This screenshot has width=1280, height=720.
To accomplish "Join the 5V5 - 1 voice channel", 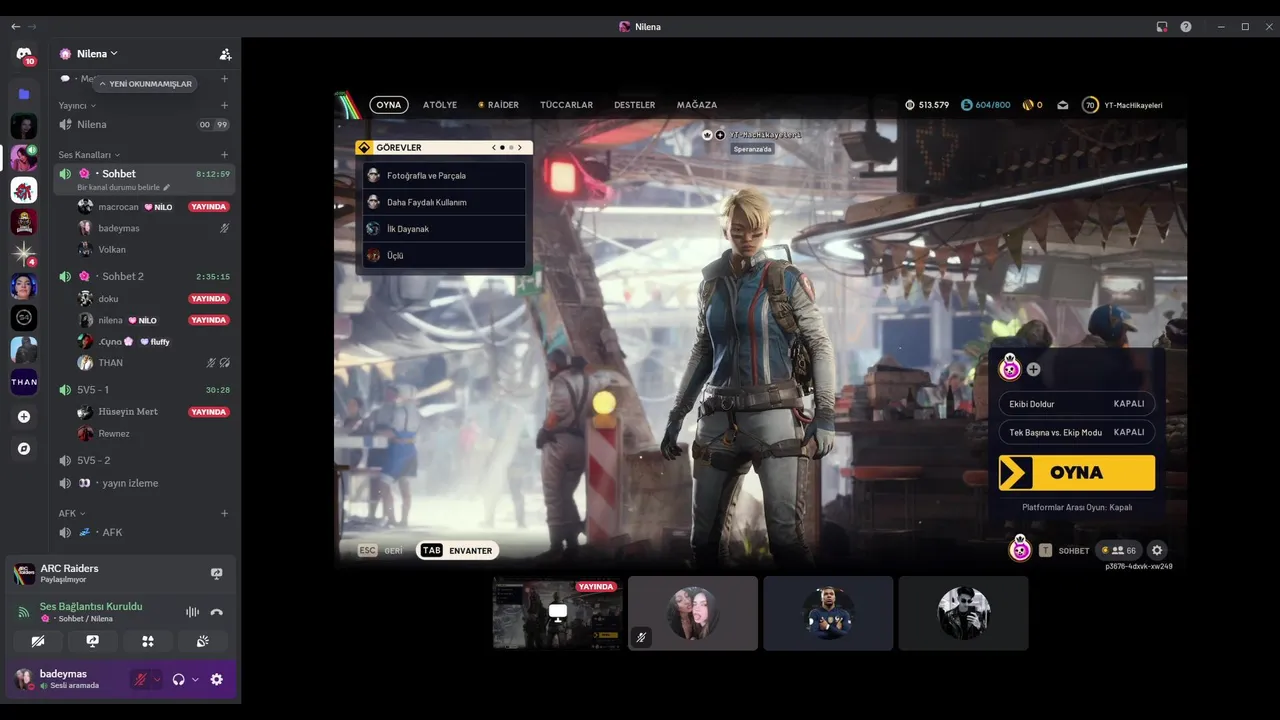I will tap(145, 390).
